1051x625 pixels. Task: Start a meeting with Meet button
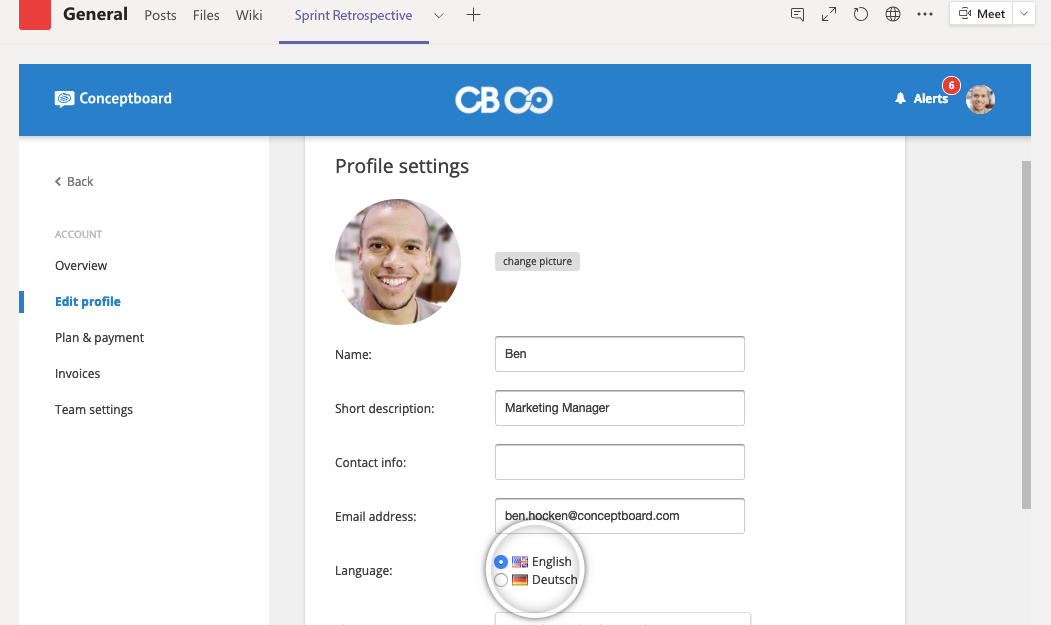click(981, 14)
